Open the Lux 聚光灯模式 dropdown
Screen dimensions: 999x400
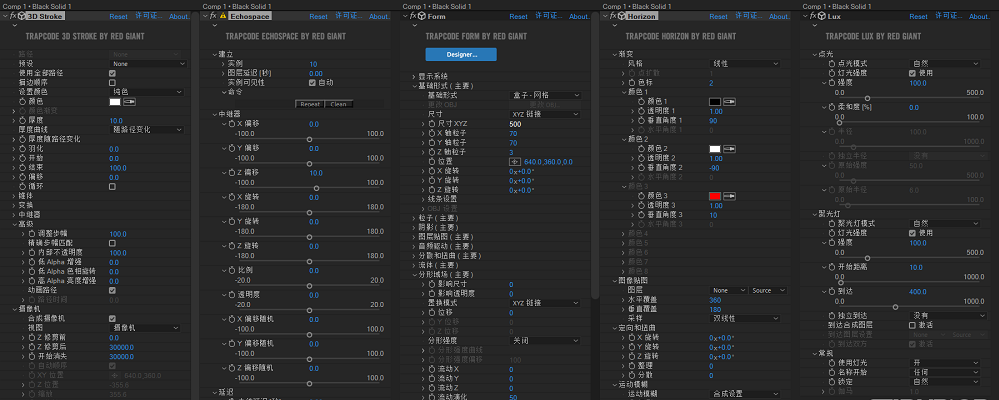click(x=945, y=224)
